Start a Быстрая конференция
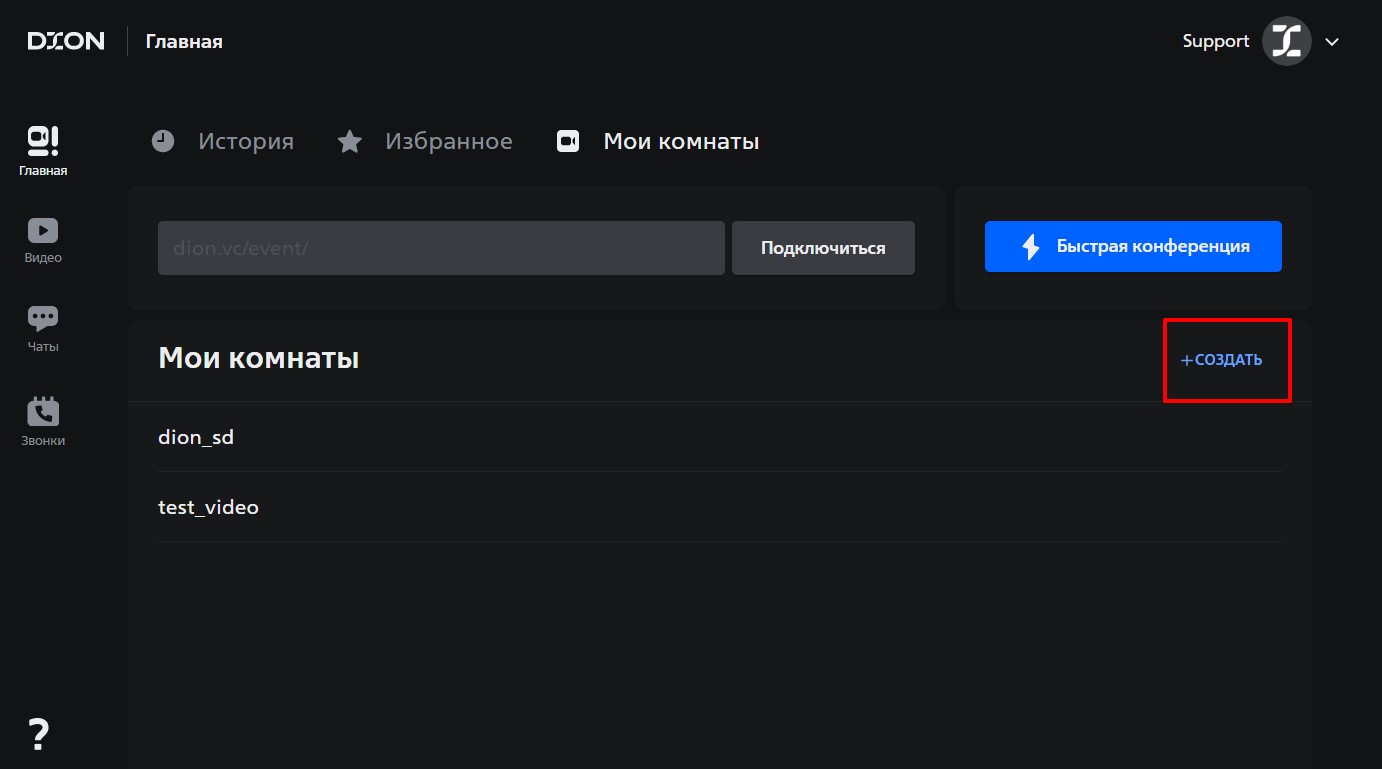The height and width of the screenshot is (769, 1382). click(1133, 246)
